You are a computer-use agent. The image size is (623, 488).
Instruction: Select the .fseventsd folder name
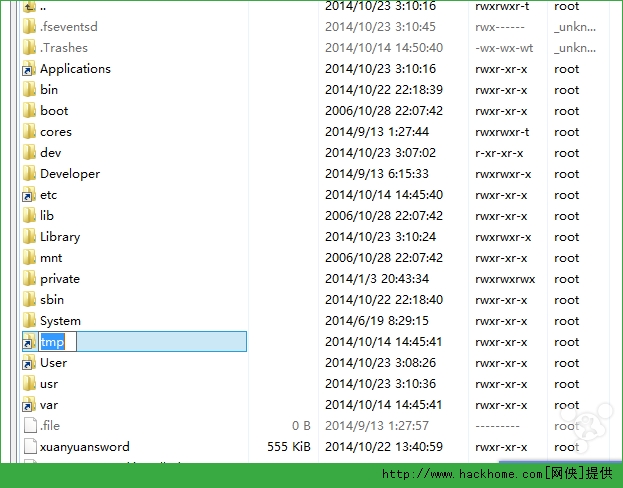(x=69, y=27)
